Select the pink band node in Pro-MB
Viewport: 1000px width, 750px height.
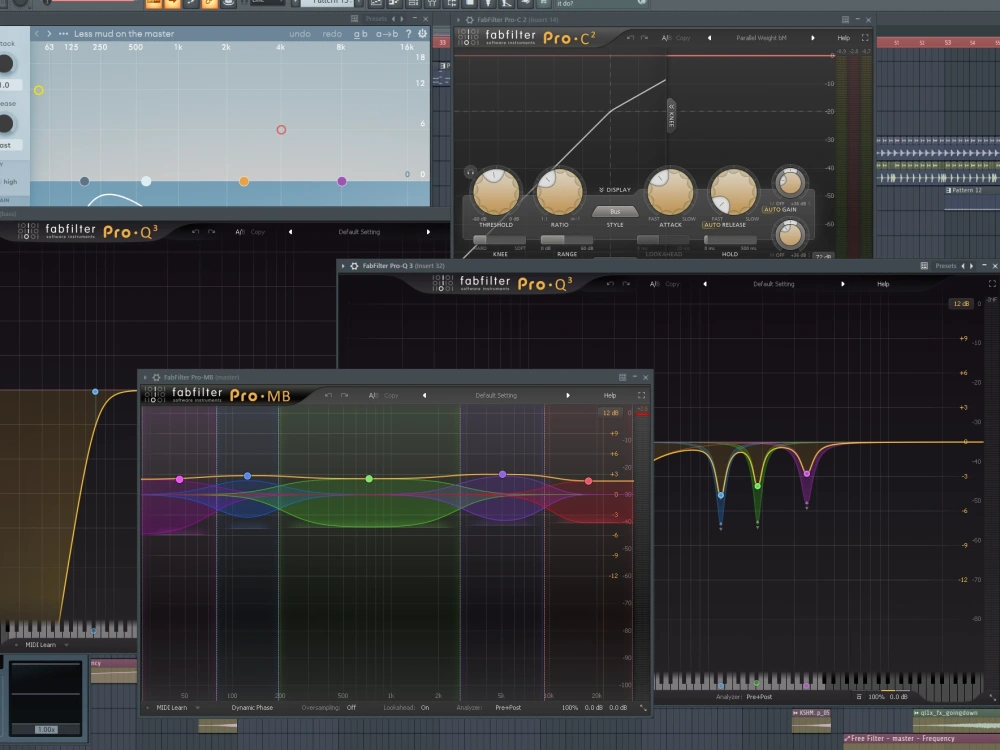pyautogui.click(x=180, y=479)
